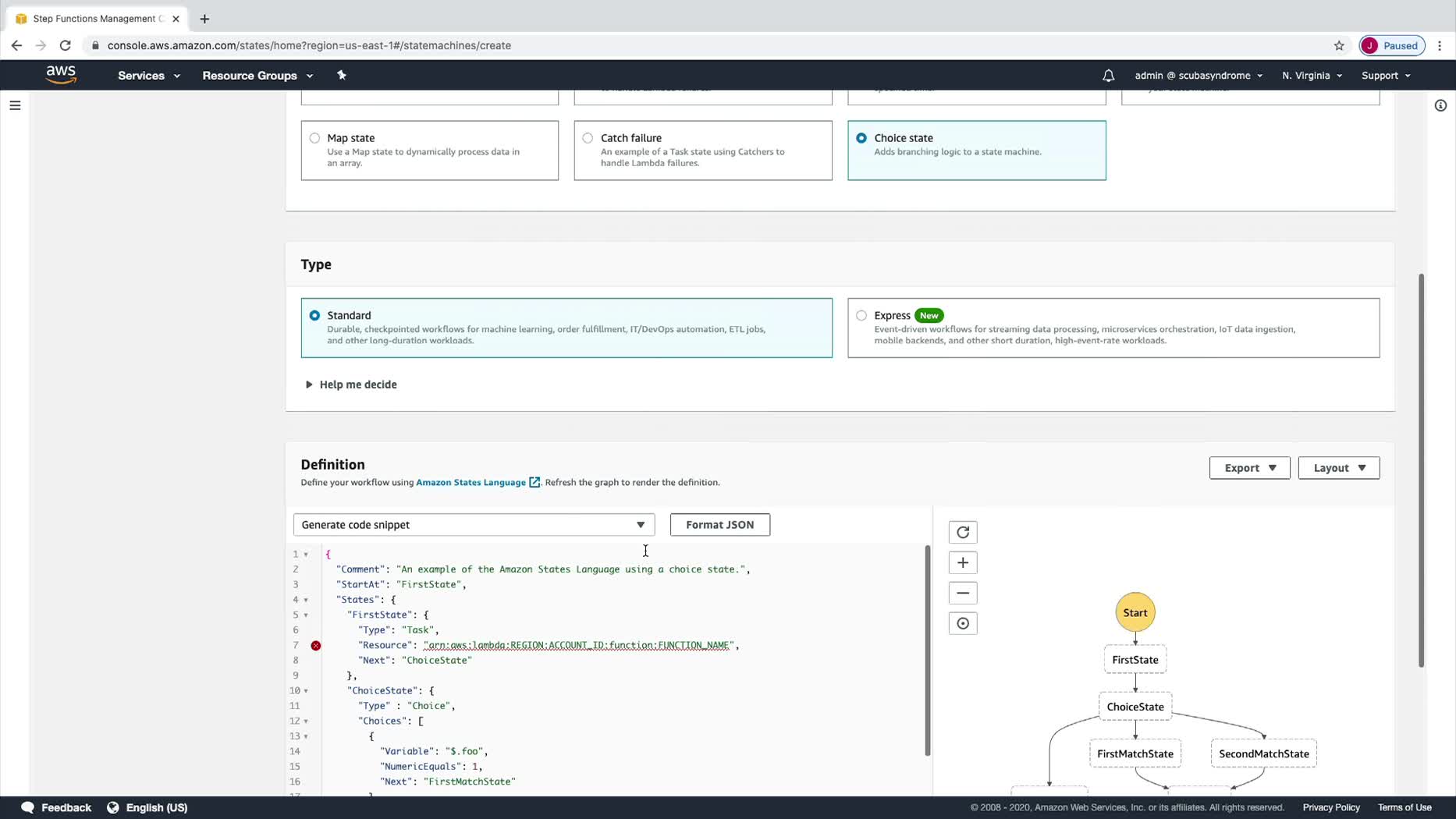
Task: Open the Resource Groups menu
Action: 257,76
